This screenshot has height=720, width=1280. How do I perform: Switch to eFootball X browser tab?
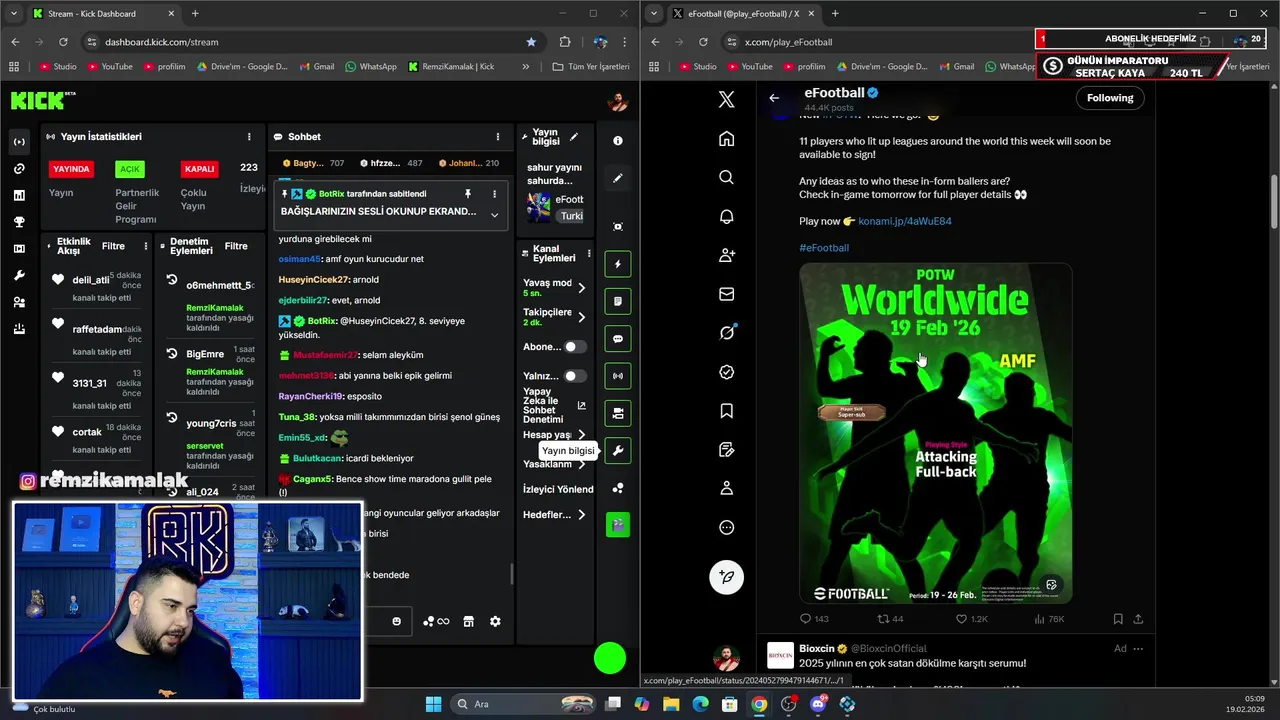pos(744,14)
